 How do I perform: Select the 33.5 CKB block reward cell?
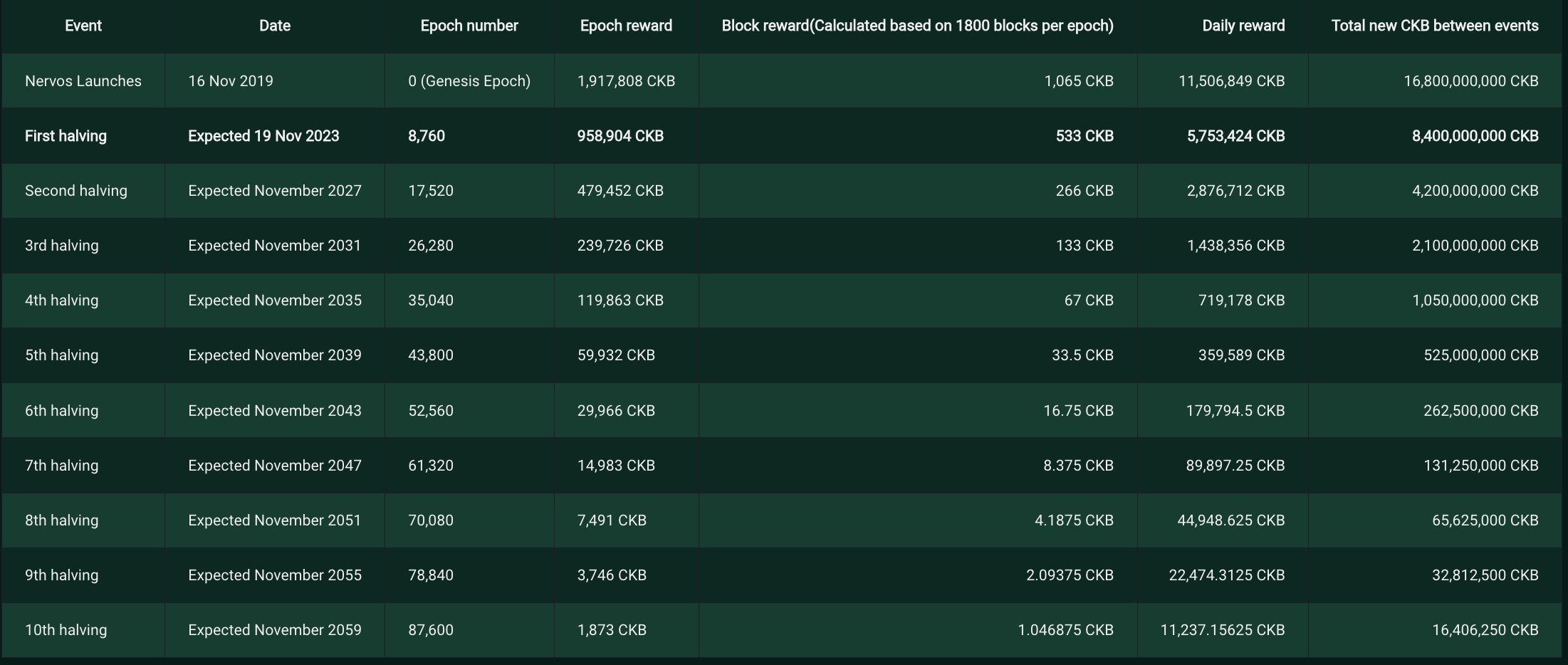(1082, 355)
